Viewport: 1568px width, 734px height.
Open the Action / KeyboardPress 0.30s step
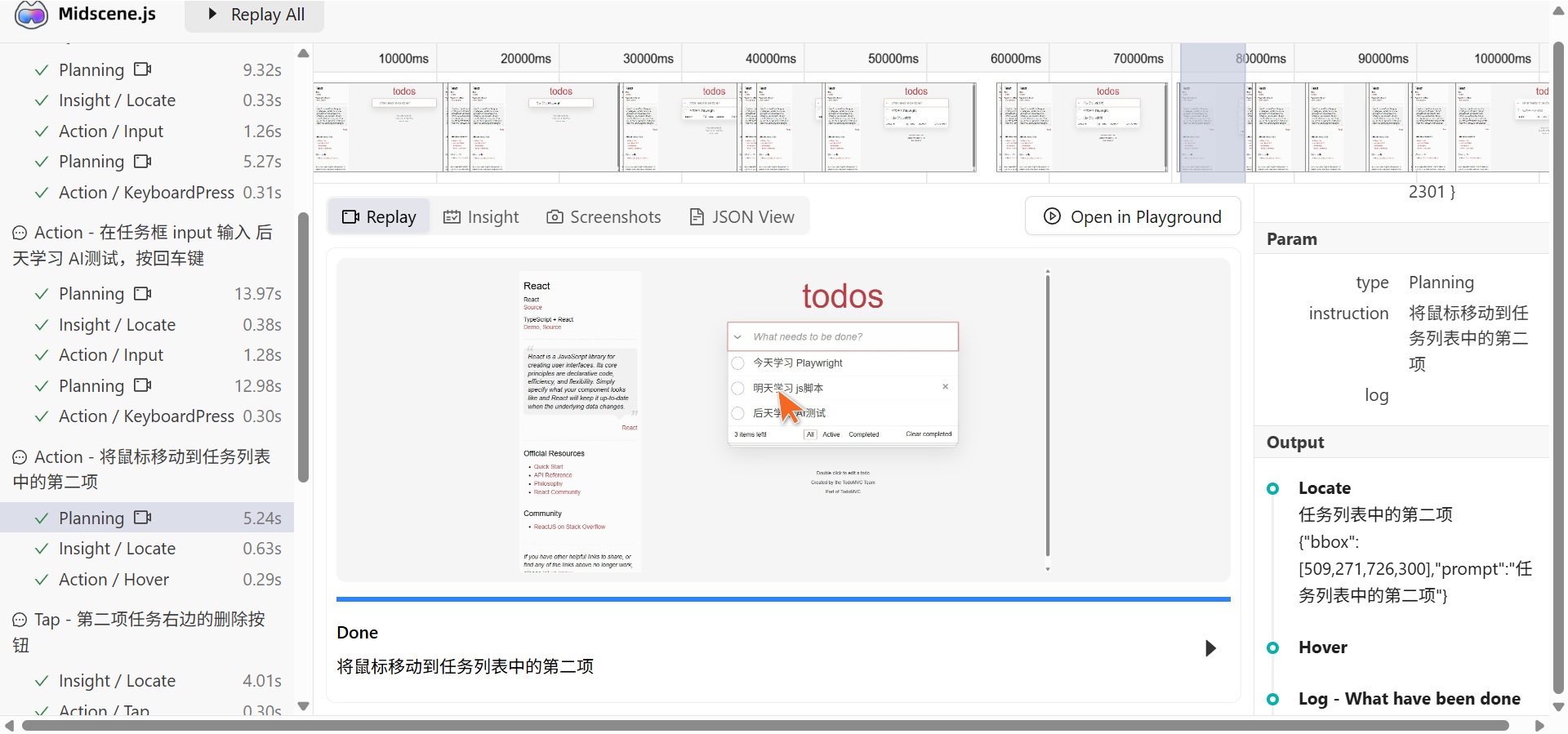click(x=146, y=416)
